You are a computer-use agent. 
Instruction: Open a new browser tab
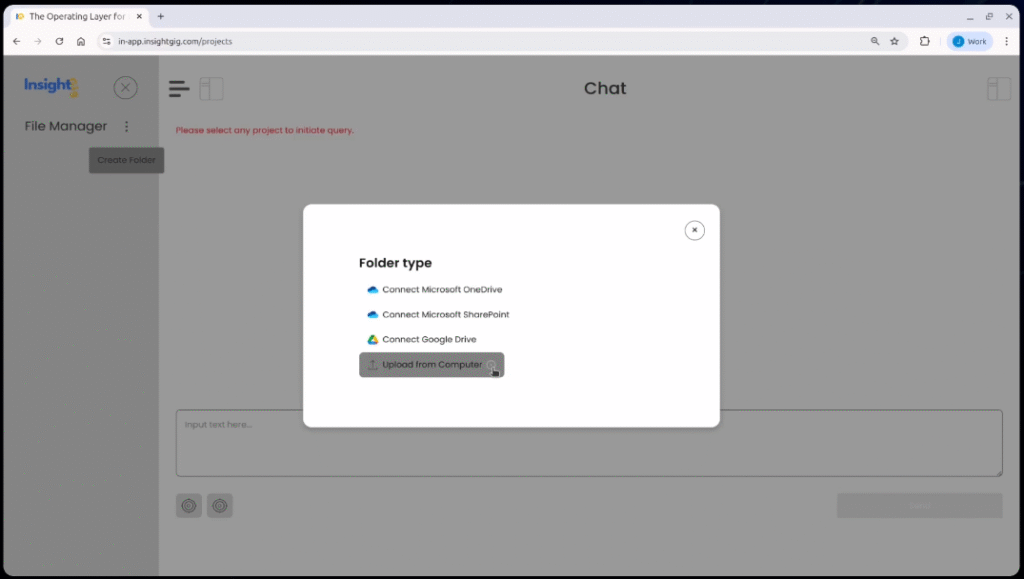click(161, 16)
